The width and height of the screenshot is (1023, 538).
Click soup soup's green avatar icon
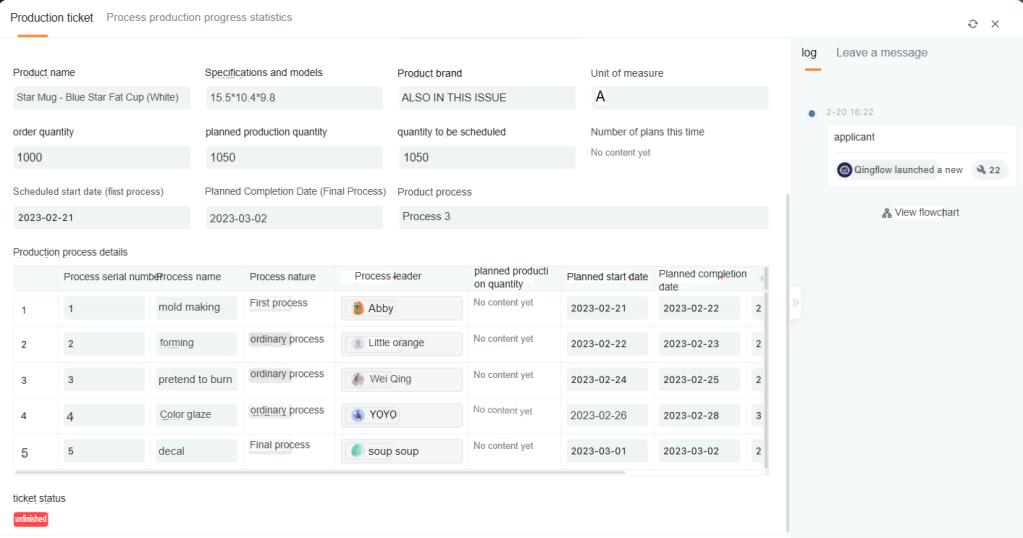tap(358, 451)
